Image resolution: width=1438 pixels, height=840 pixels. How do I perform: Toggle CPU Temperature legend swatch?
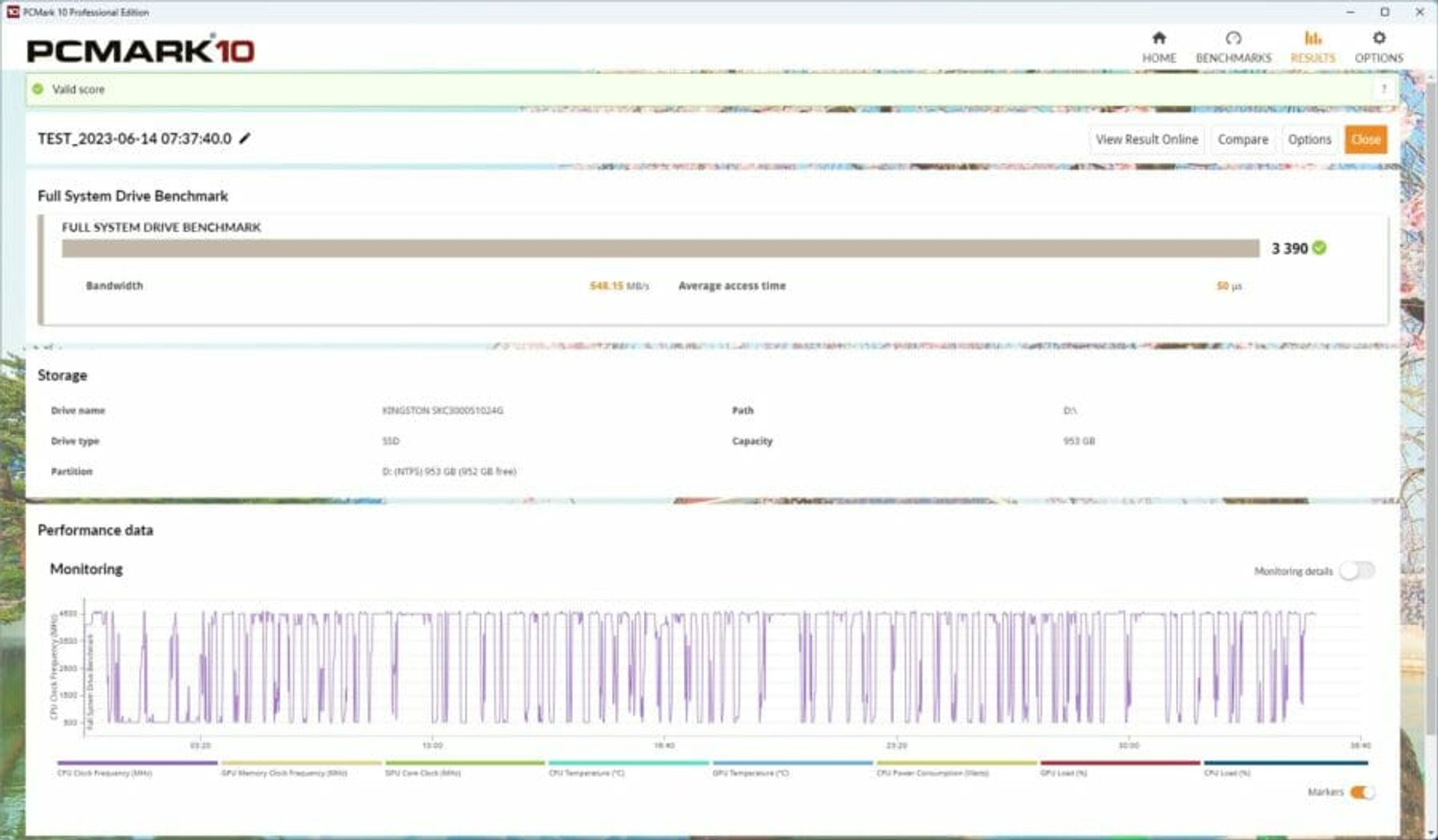click(628, 763)
